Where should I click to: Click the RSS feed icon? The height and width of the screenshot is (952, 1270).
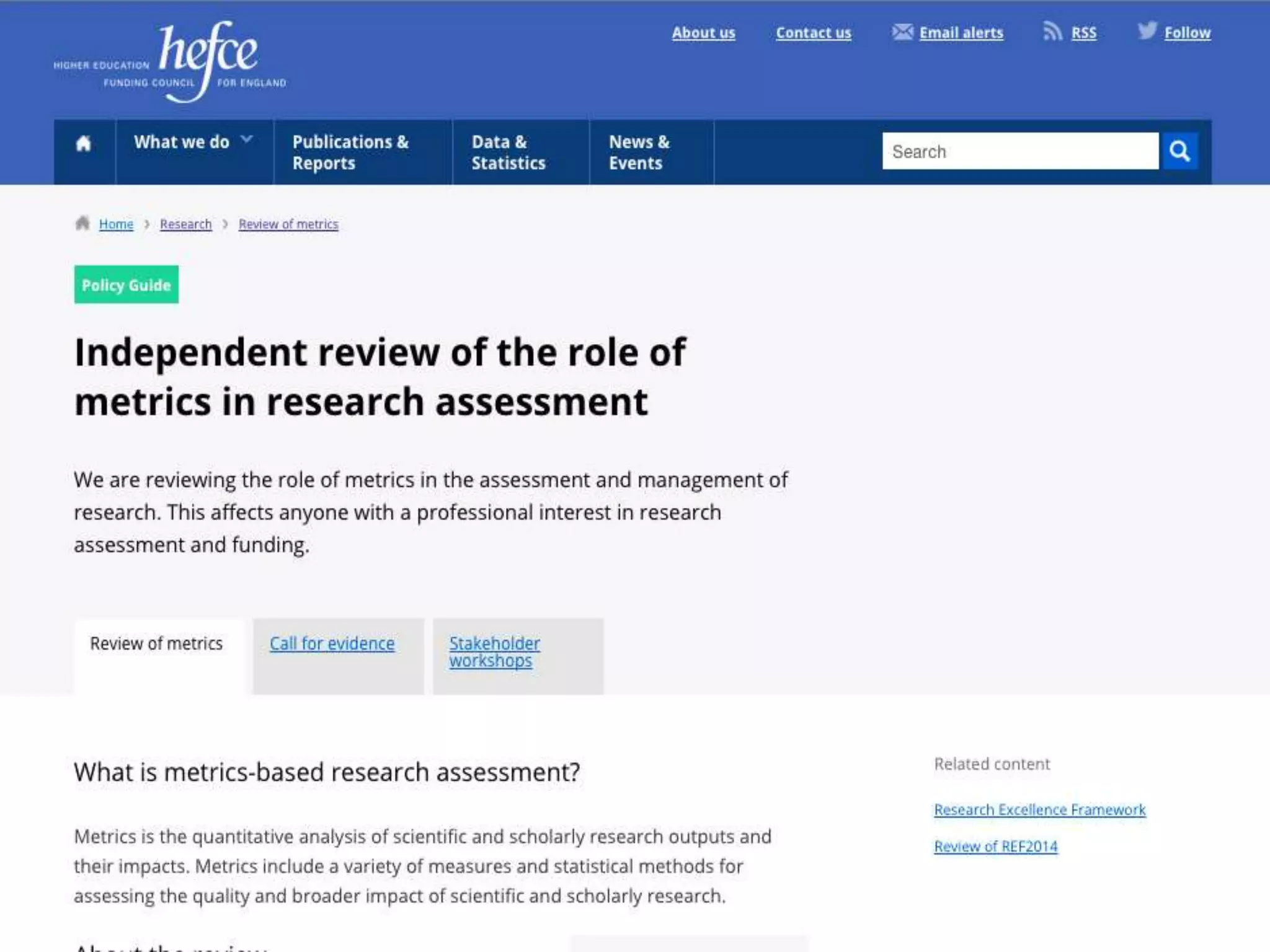[1052, 31]
